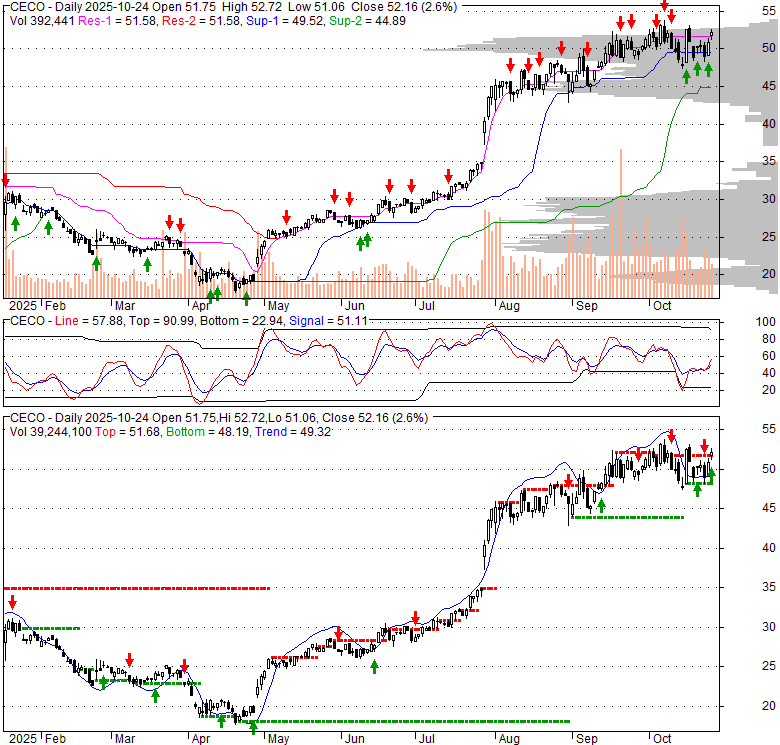Click the 100 label on oscillator scale
This screenshot has width=780, height=745.
(x=766, y=322)
